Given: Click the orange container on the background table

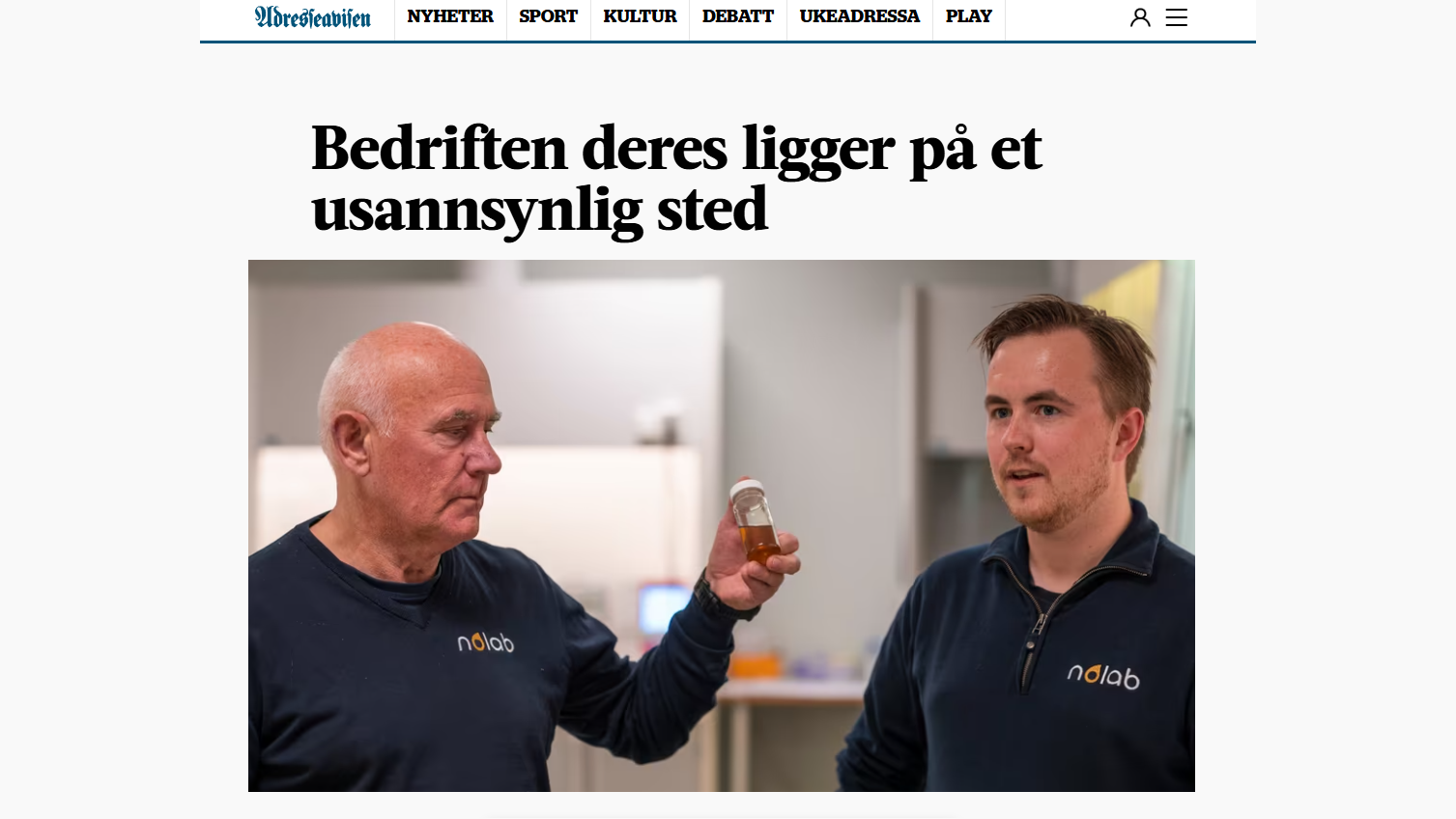Looking at the screenshot, I should pyautogui.click(x=756, y=664).
